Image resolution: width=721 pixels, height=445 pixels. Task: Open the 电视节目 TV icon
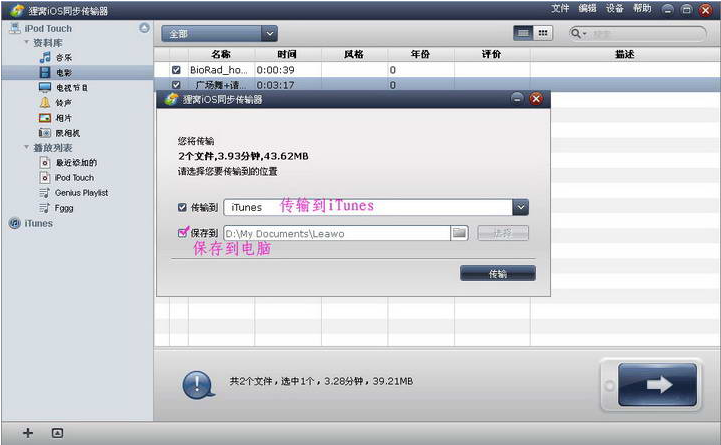[45, 87]
